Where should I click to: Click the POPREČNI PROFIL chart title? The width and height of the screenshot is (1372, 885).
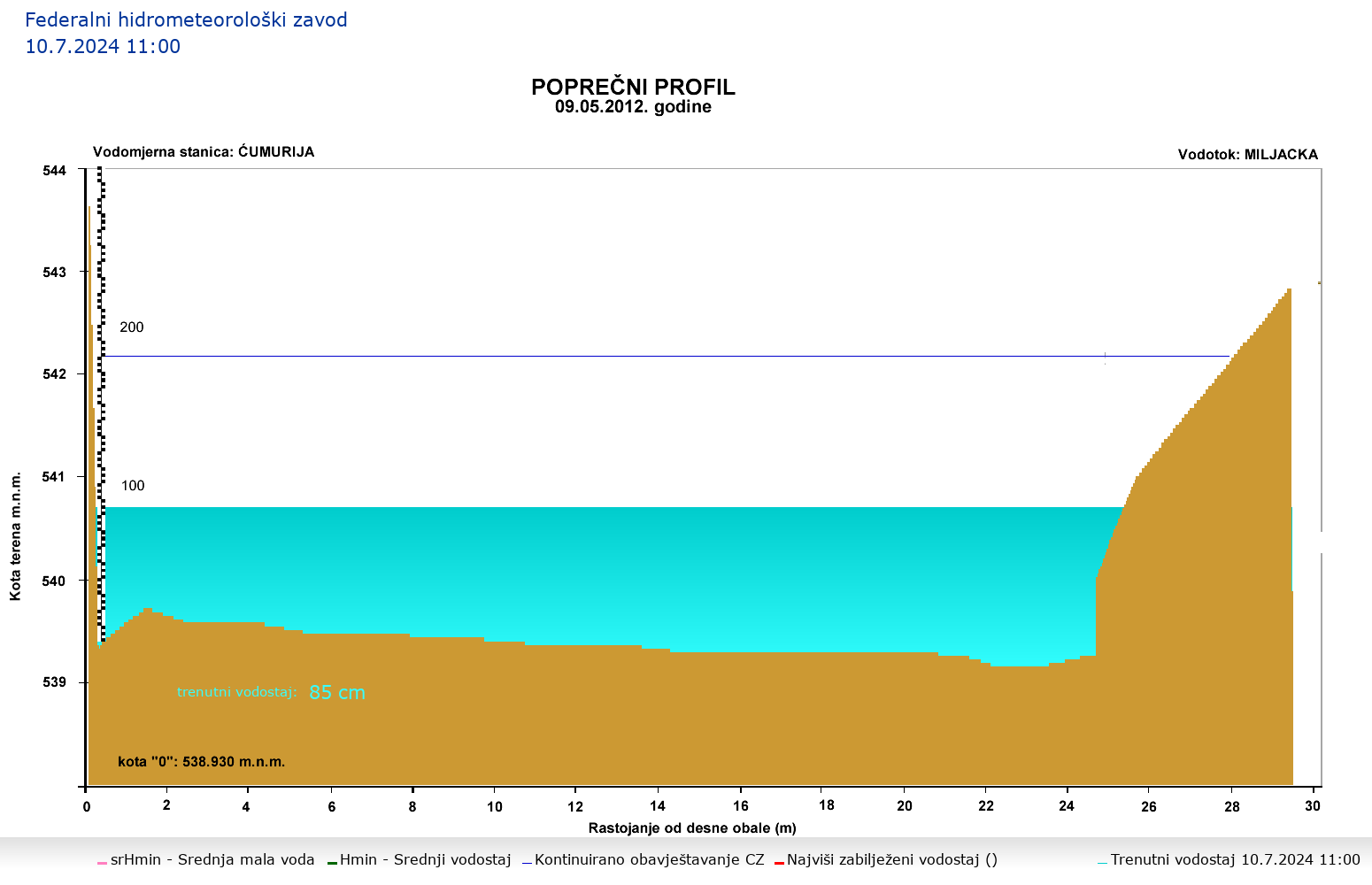pyautogui.click(x=633, y=87)
